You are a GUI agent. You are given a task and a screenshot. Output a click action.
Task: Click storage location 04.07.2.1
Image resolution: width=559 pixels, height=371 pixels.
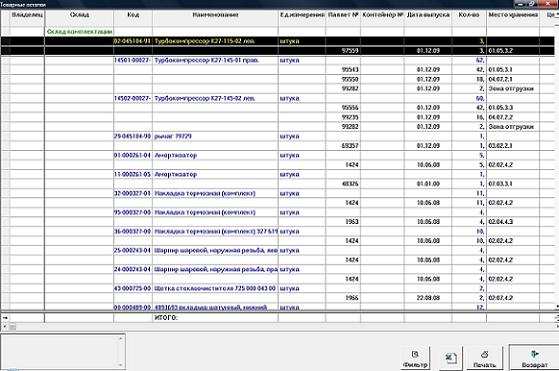coord(513,79)
